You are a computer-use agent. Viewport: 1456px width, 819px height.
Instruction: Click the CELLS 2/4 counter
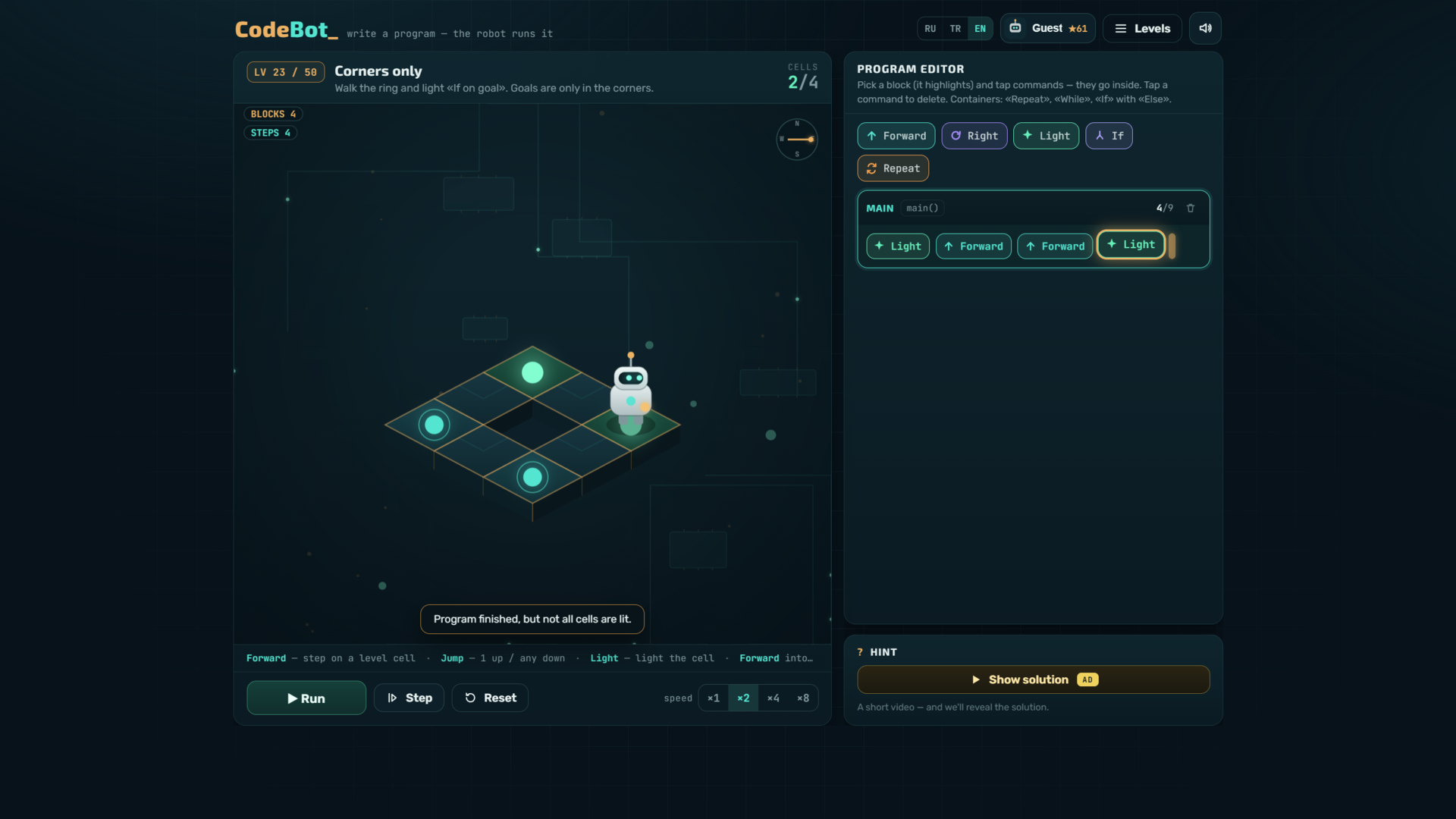802,77
